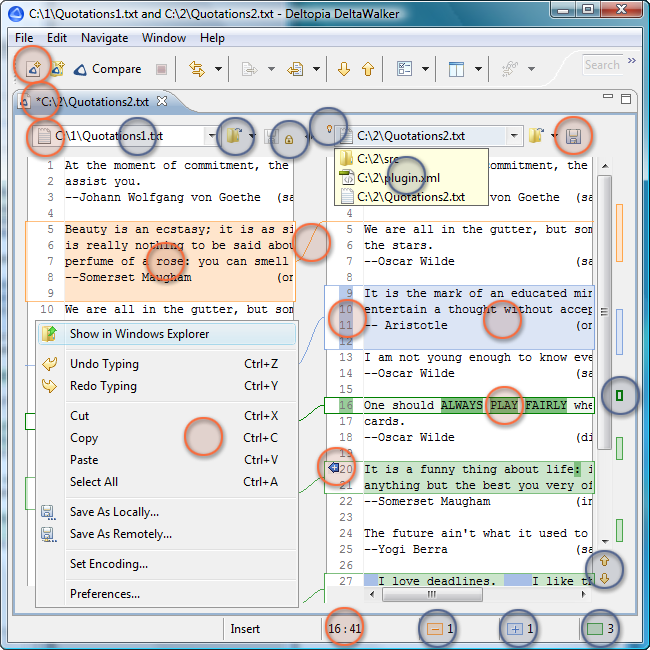Click merge arrow icon at line 20
Viewport: 650px width, 650px height.
(333, 468)
